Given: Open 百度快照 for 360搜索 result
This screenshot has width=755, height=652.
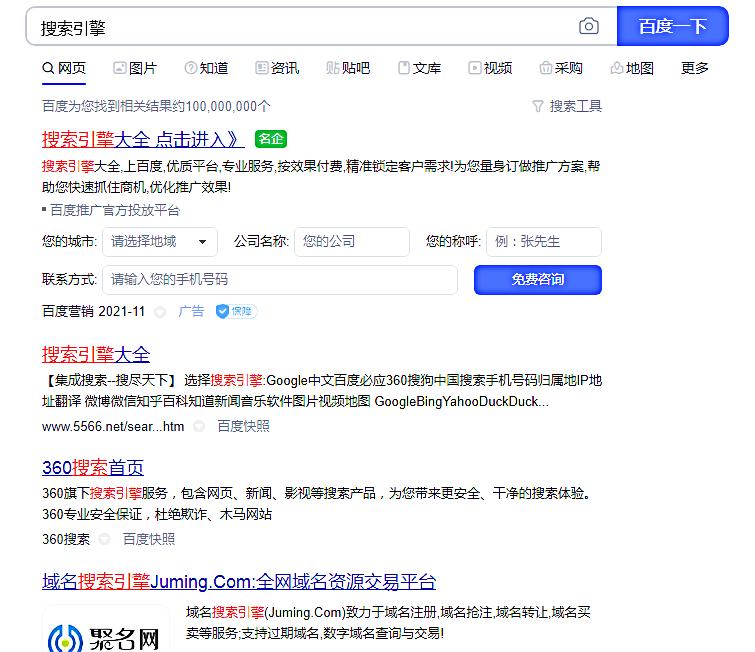Looking at the screenshot, I should pyautogui.click(x=149, y=539).
